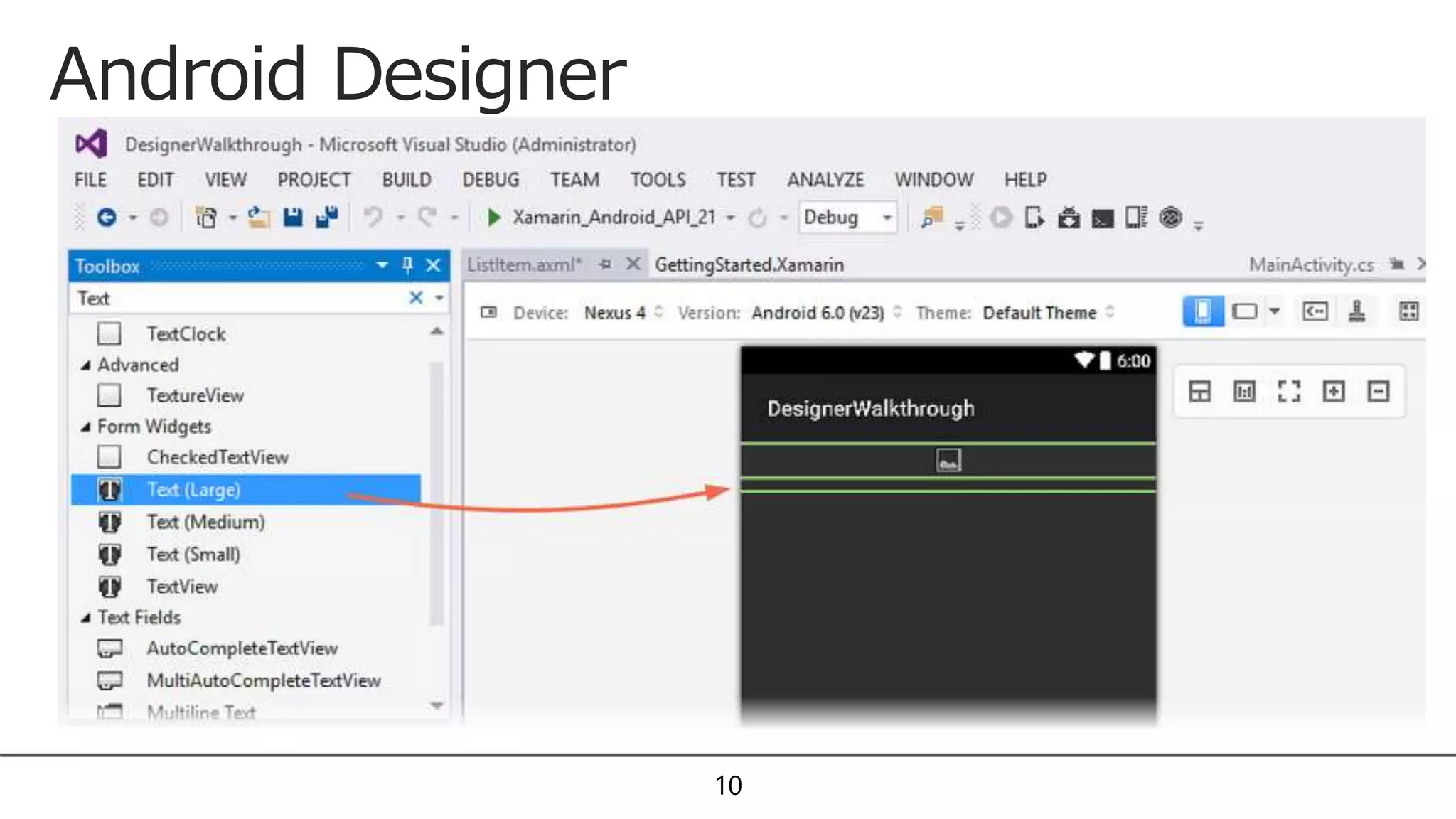The width and height of the screenshot is (1456, 819).
Task: Click the first layout icon in the zoom panel
Action: [1199, 391]
